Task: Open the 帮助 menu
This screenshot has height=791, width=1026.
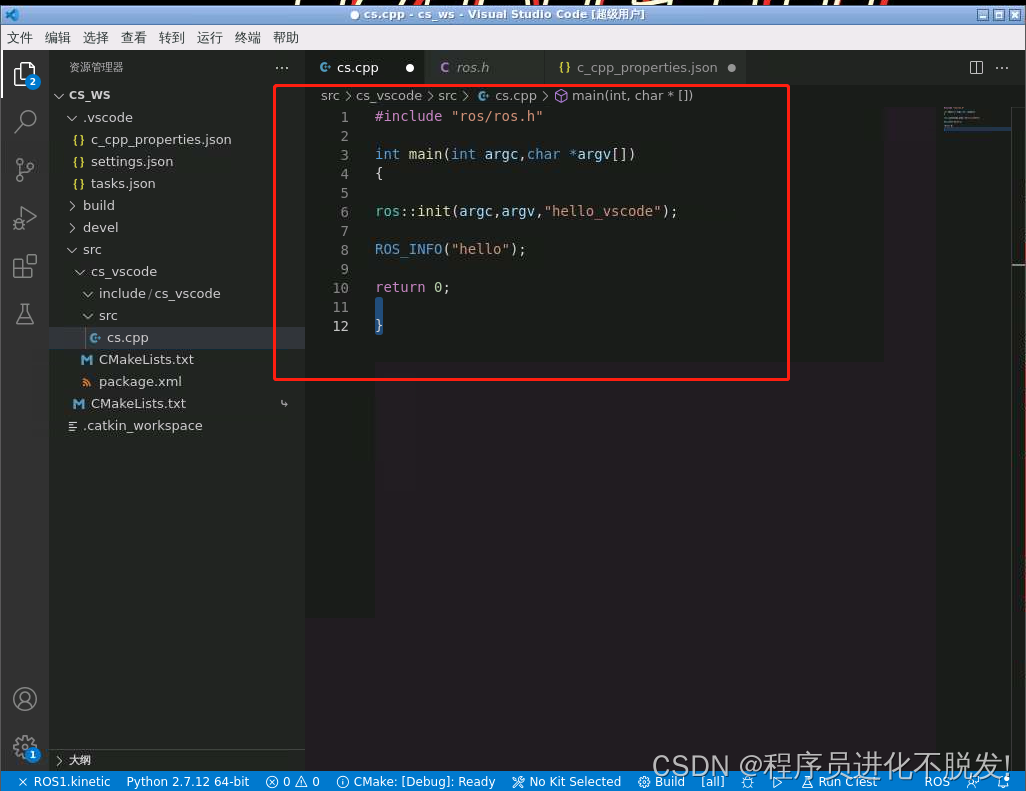Action: 286,38
